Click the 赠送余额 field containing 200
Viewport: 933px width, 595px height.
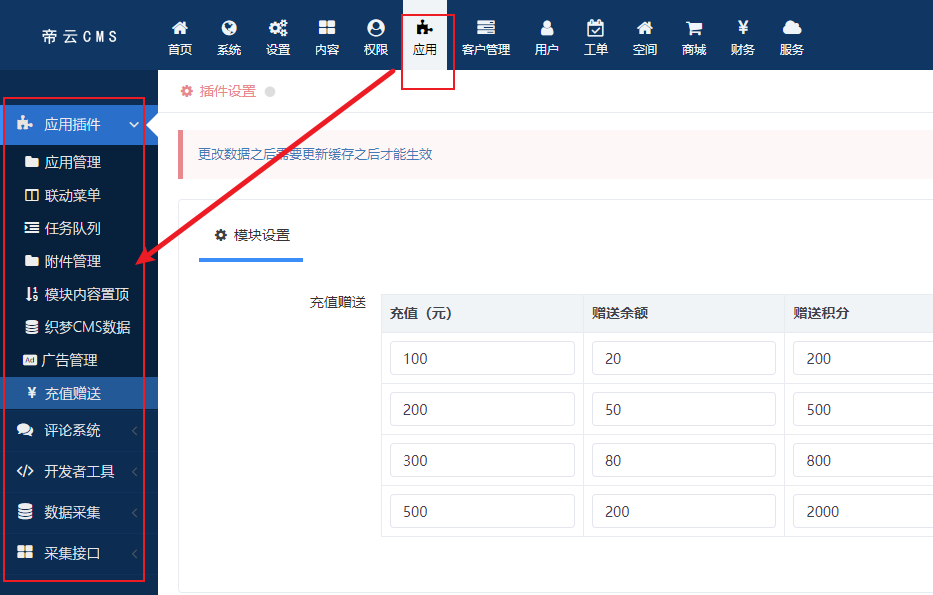[x=684, y=512]
